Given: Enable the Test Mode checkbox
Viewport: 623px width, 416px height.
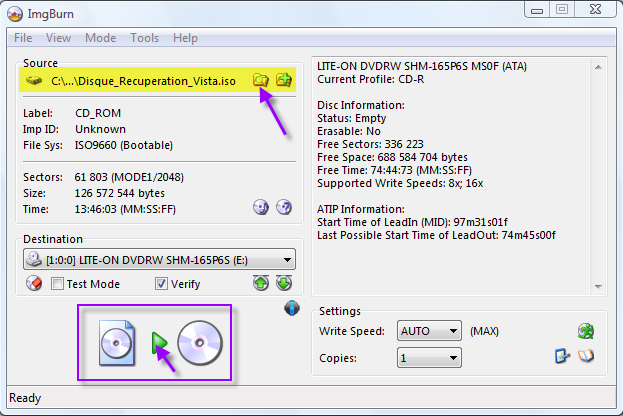Looking at the screenshot, I should 57,284.
